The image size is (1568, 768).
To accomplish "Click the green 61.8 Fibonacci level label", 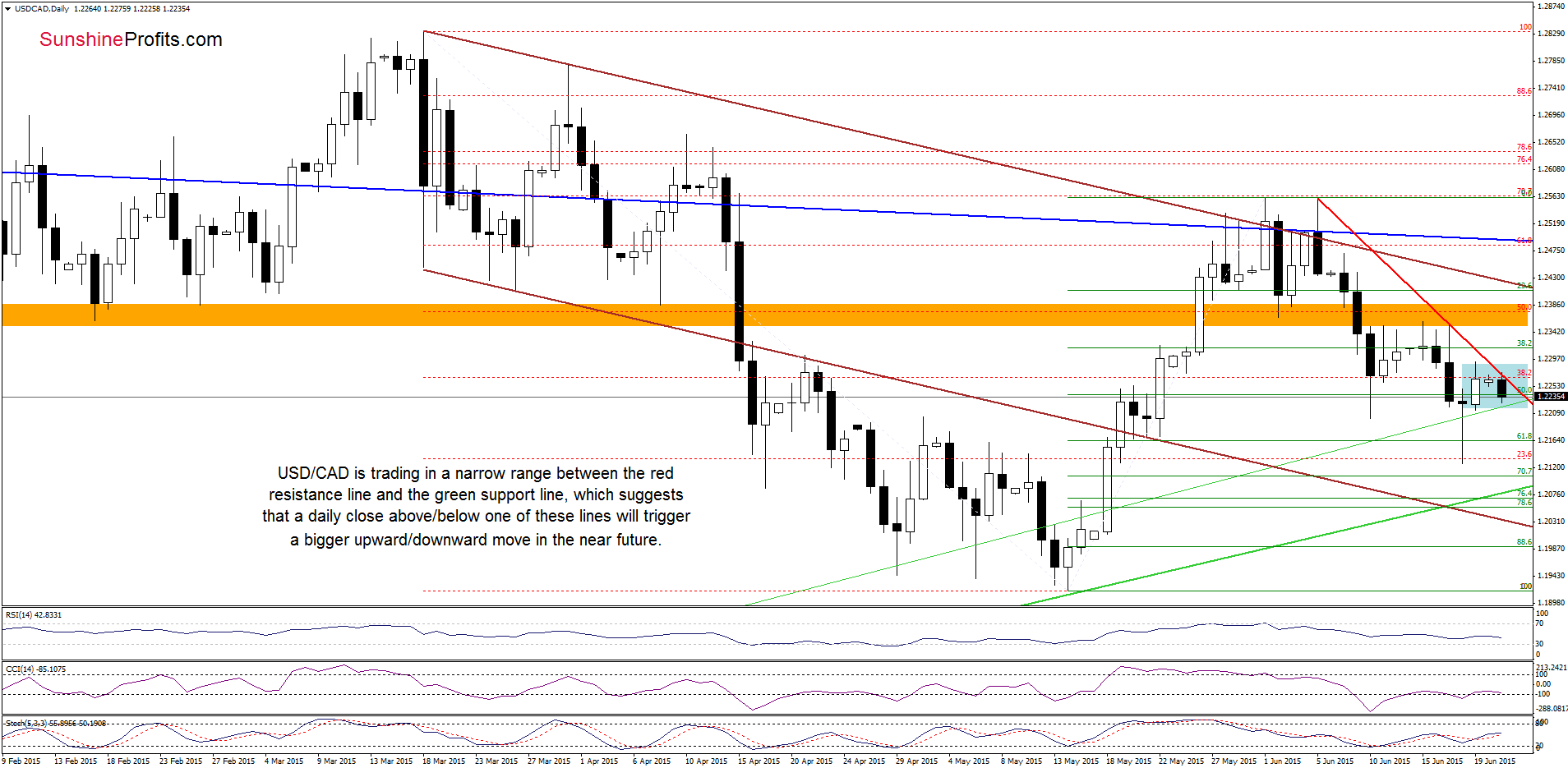I will click(x=1524, y=436).
